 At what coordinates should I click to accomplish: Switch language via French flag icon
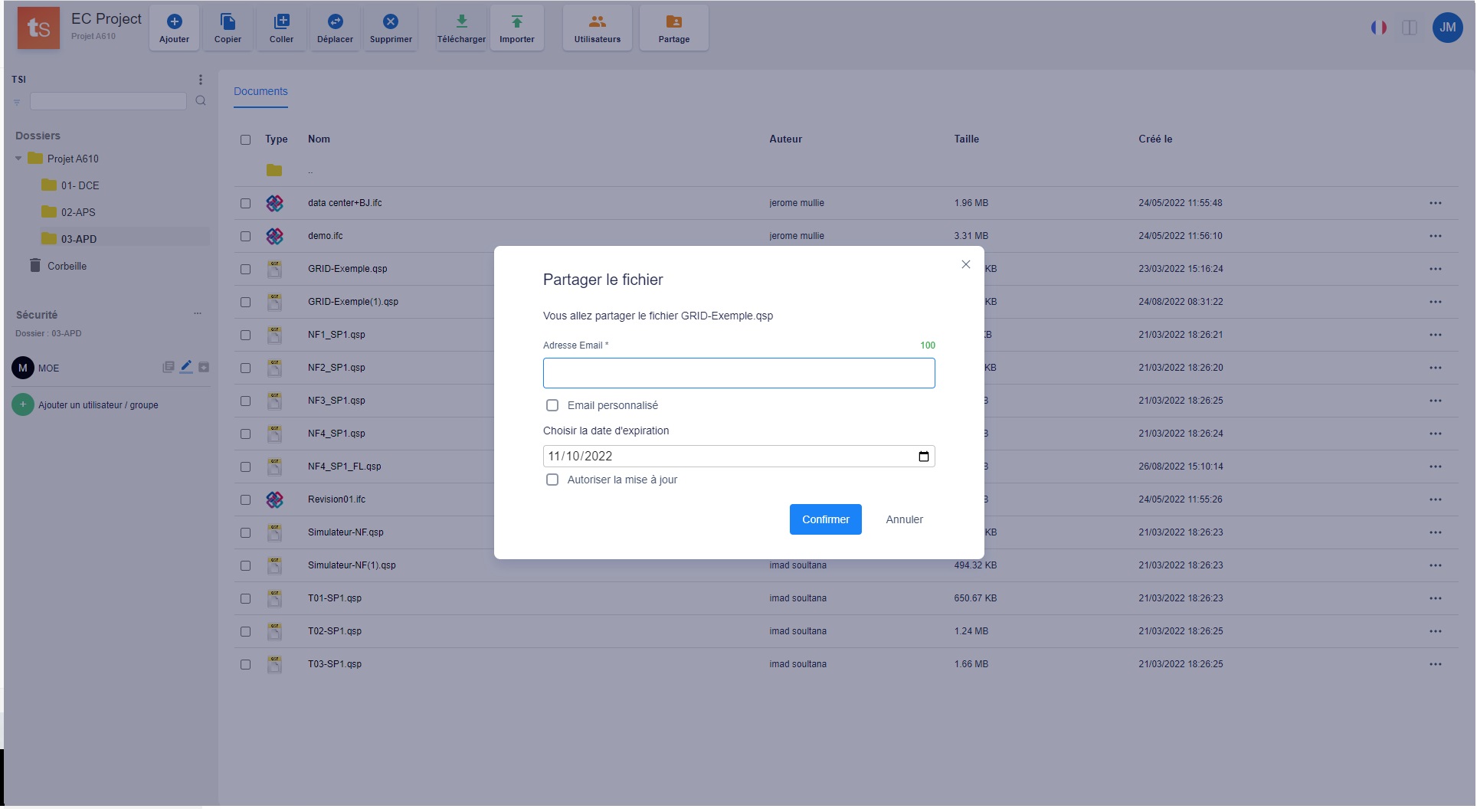(1379, 28)
